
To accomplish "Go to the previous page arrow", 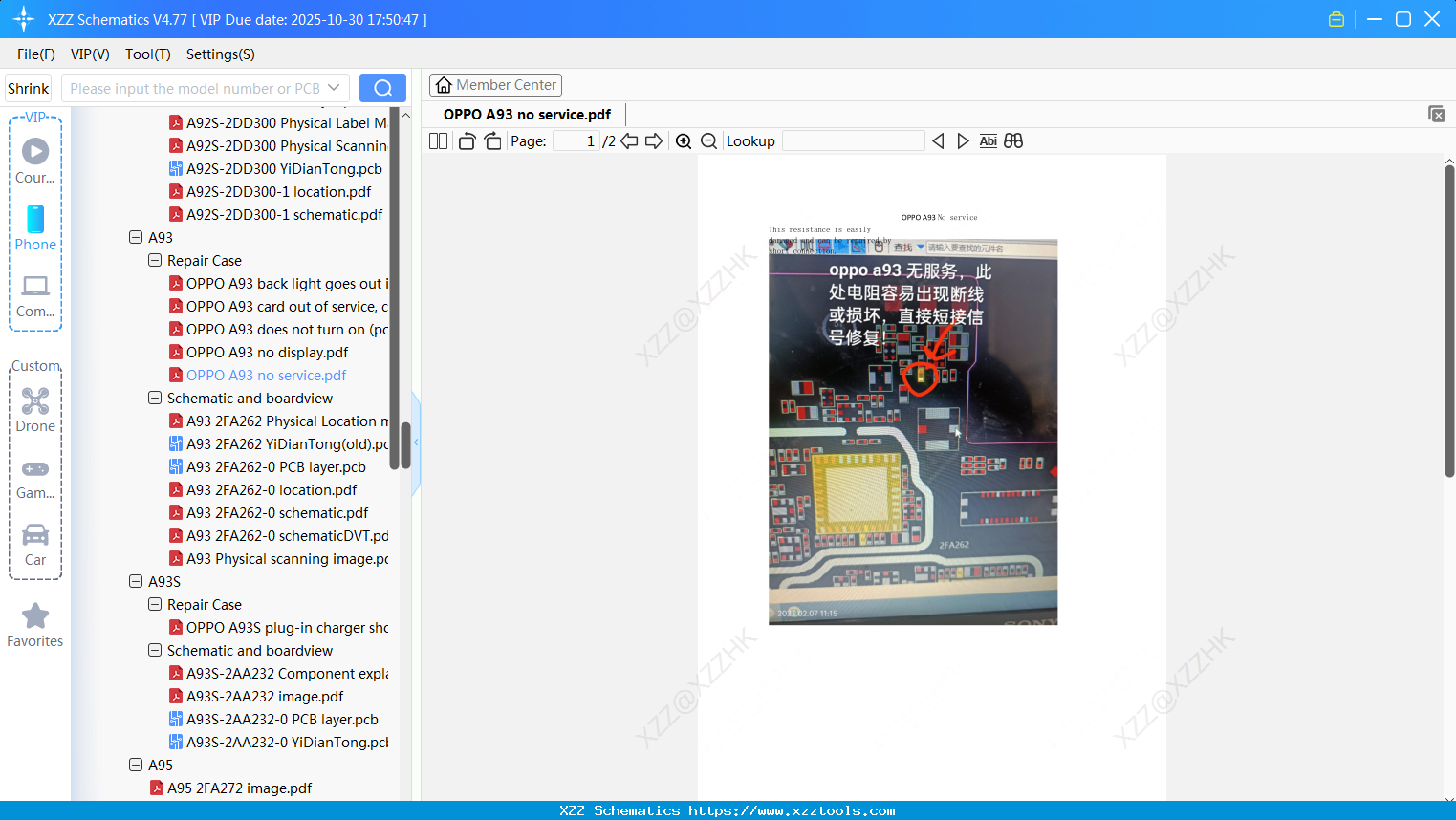I will pos(629,141).
